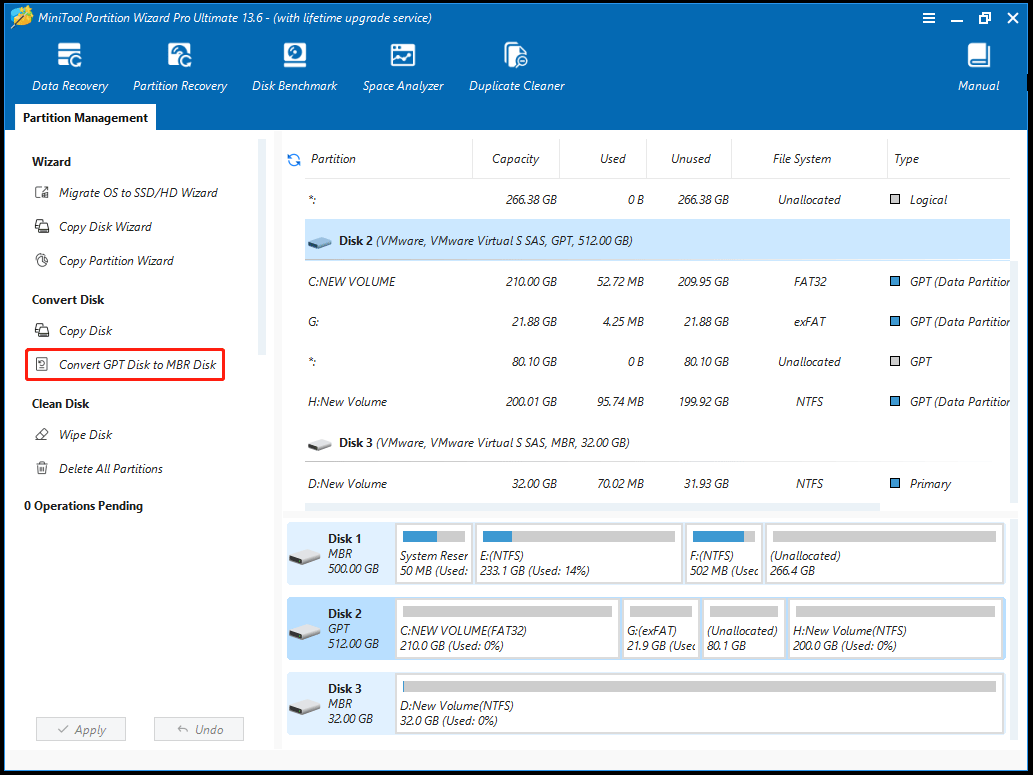Image resolution: width=1033 pixels, height=775 pixels.
Task: Click the Migrate OS to SSD/HD Wizard icon
Action: tap(42, 192)
